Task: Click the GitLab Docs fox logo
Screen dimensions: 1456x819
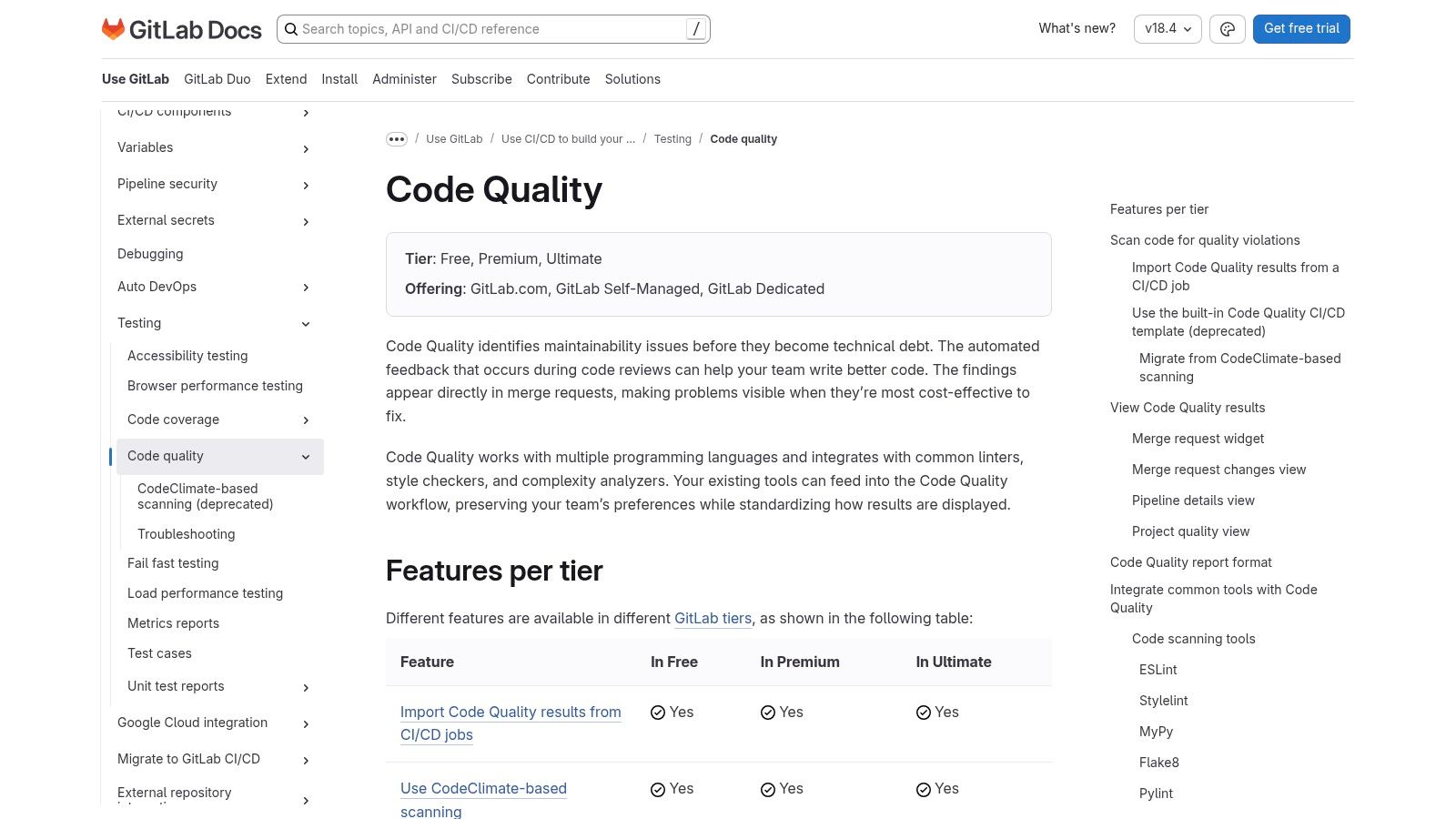Action: pos(114,29)
